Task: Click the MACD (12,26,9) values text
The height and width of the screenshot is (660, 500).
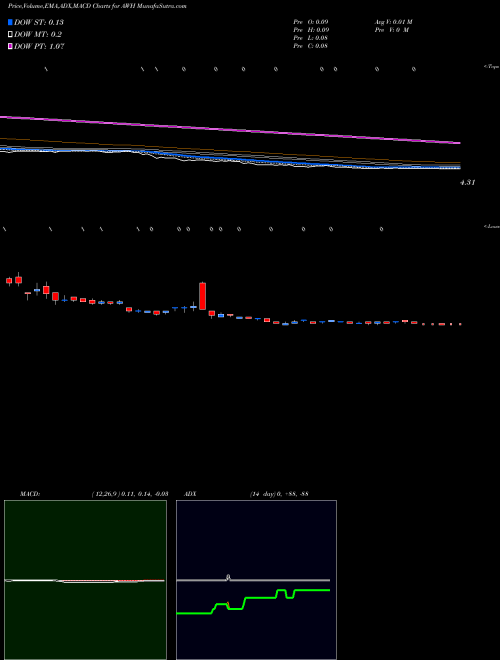Action: pos(130,494)
